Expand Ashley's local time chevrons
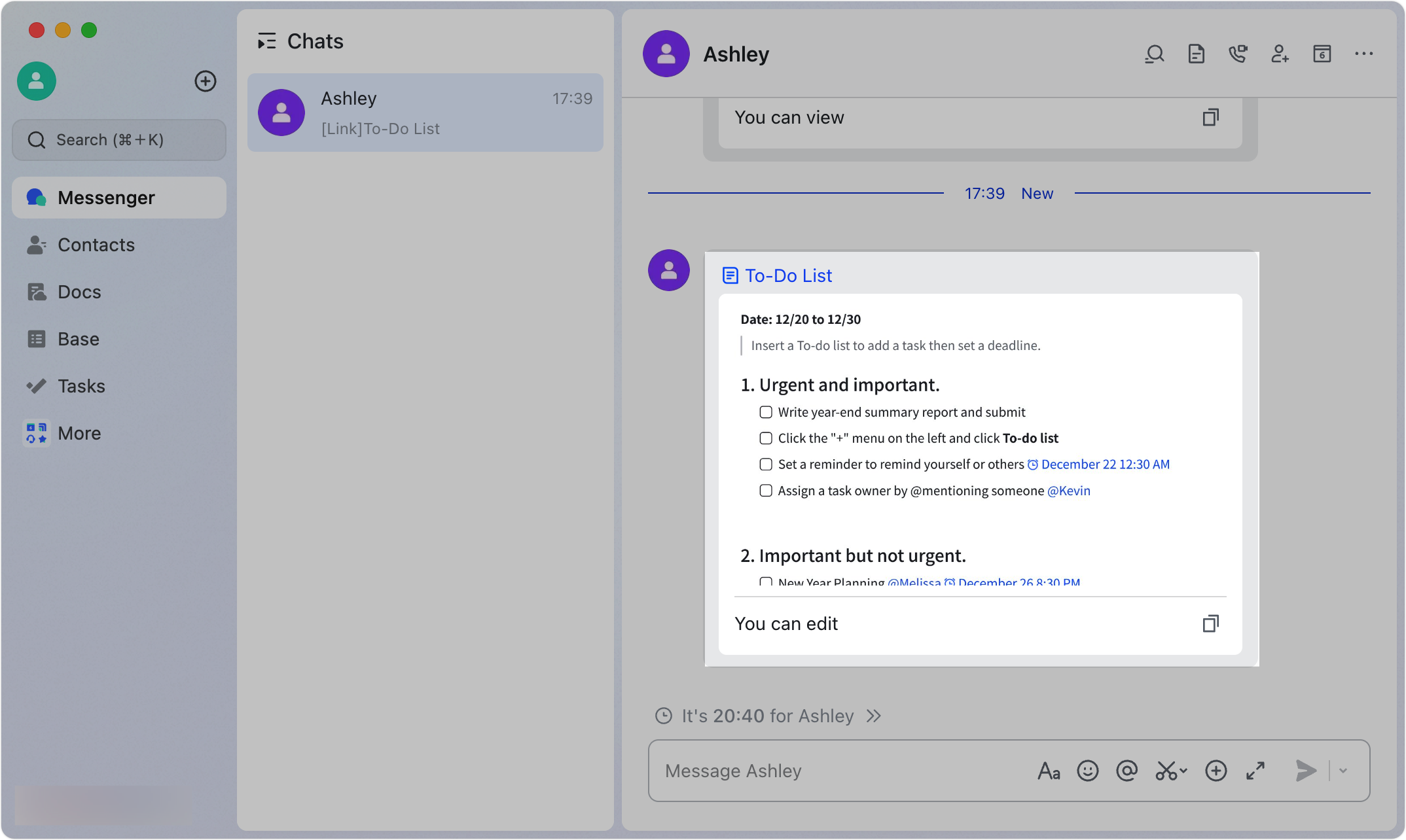The height and width of the screenshot is (840, 1406). pos(873,716)
